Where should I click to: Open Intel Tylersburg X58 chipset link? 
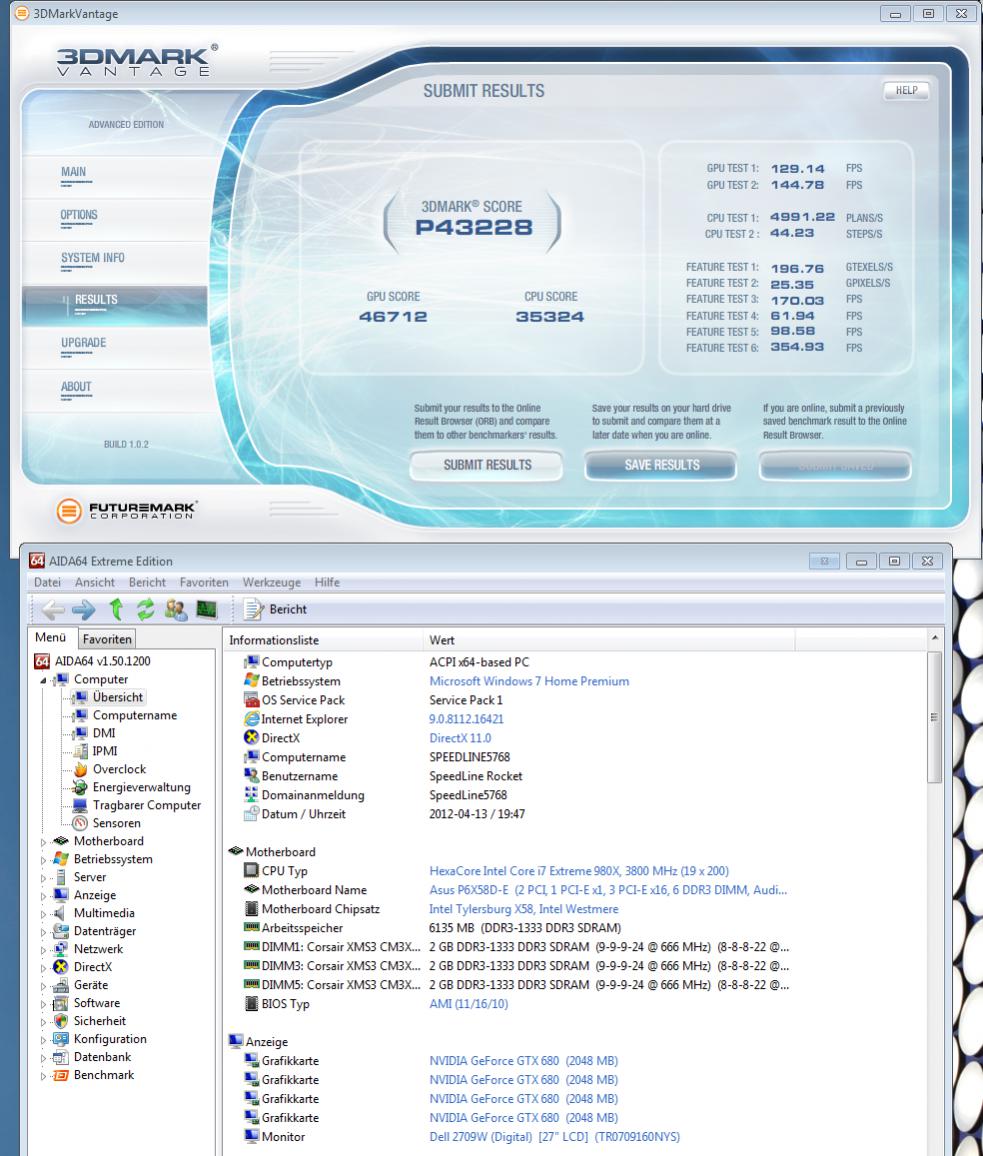[x=524, y=909]
